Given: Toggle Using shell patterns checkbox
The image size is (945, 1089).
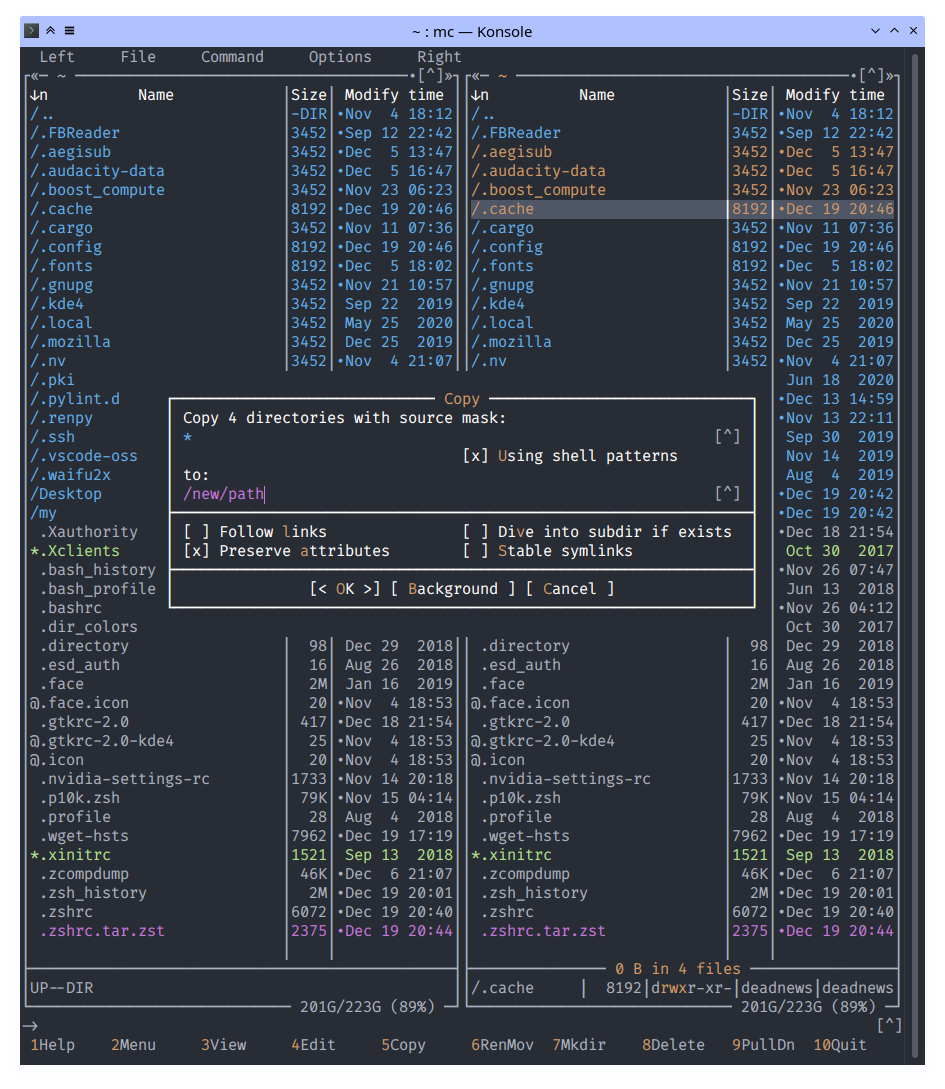Looking at the screenshot, I should (x=476, y=456).
